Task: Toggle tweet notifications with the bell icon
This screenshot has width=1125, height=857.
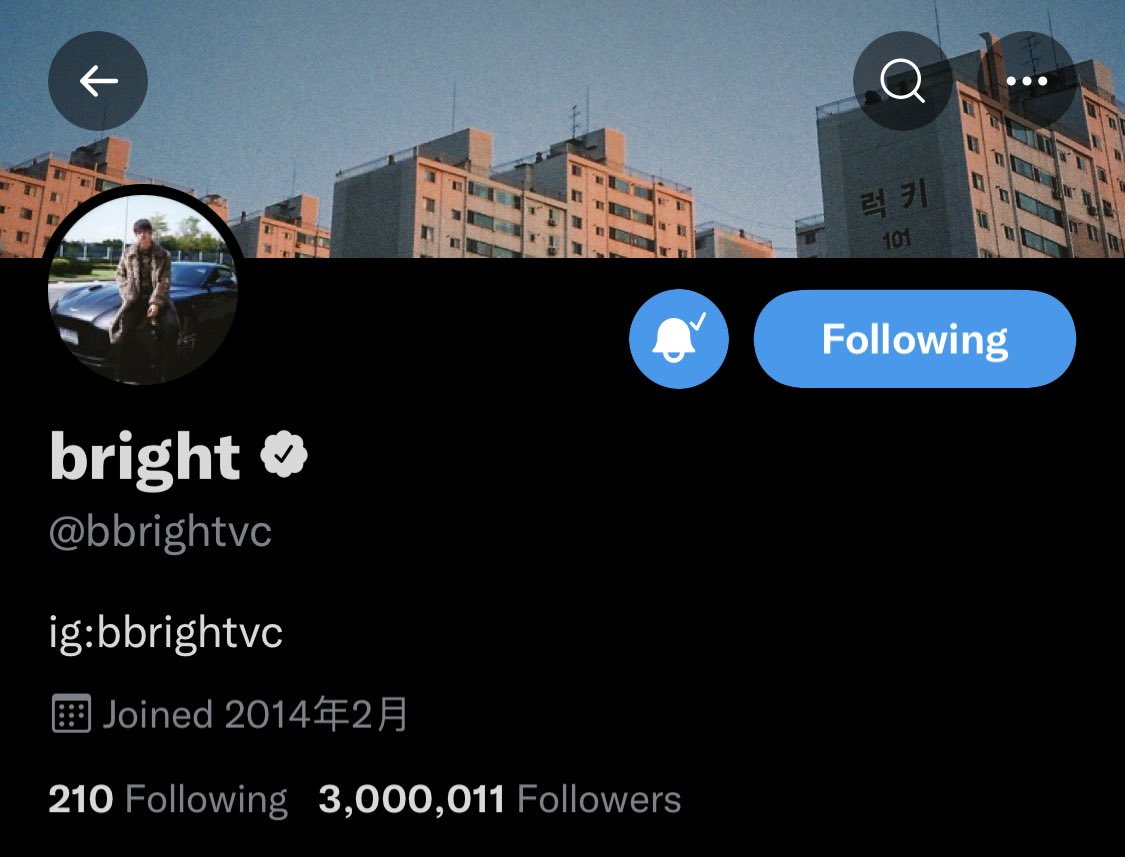Action: pos(679,339)
